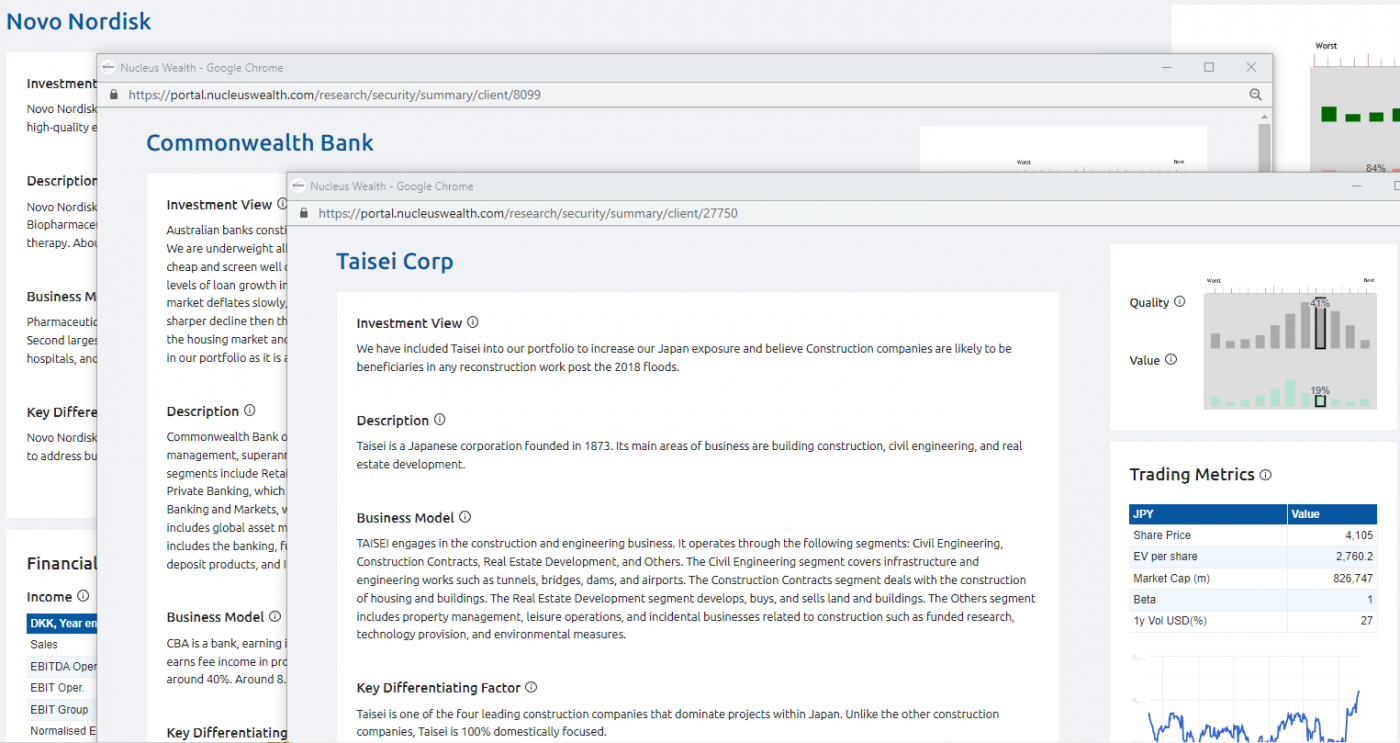The image size is (1400, 743).
Task: Click the lock icon in Commonwealth Bank address bar
Action: (x=113, y=95)
